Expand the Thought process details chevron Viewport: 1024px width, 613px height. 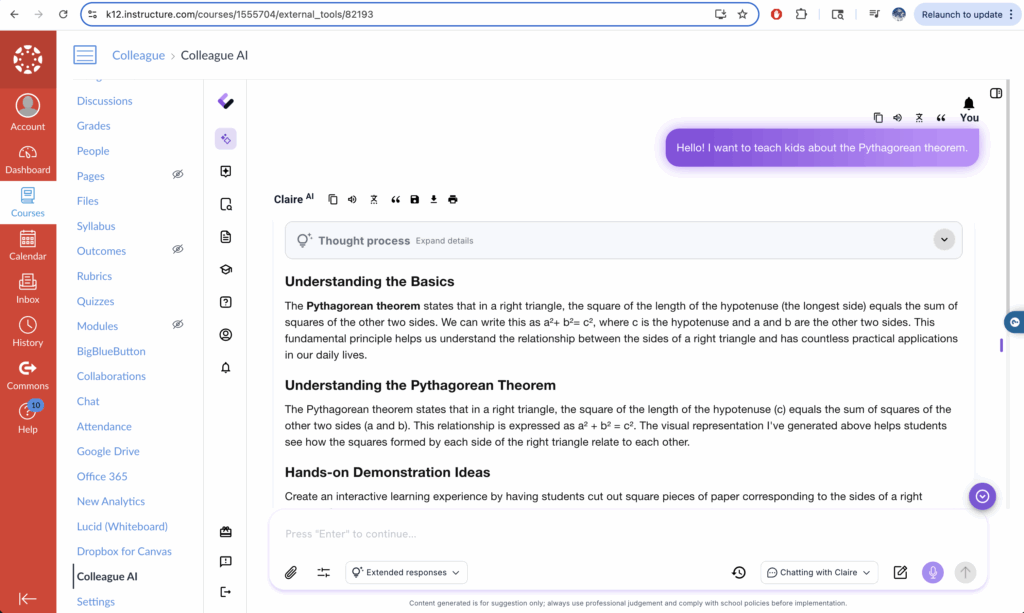point(944,240)
